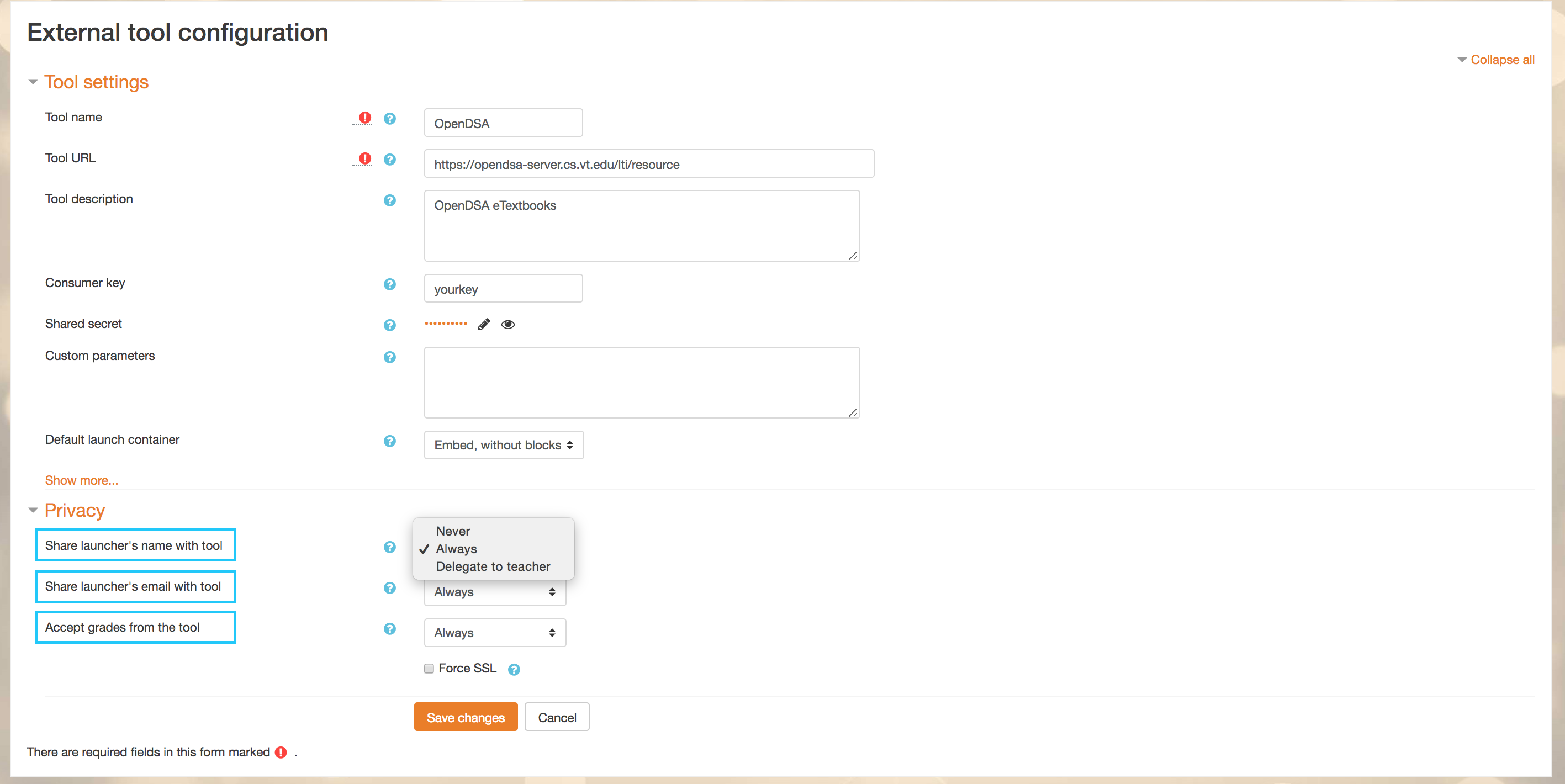Click Show more... link
Screen dimensions: 1565x784
tap(81, 480)
